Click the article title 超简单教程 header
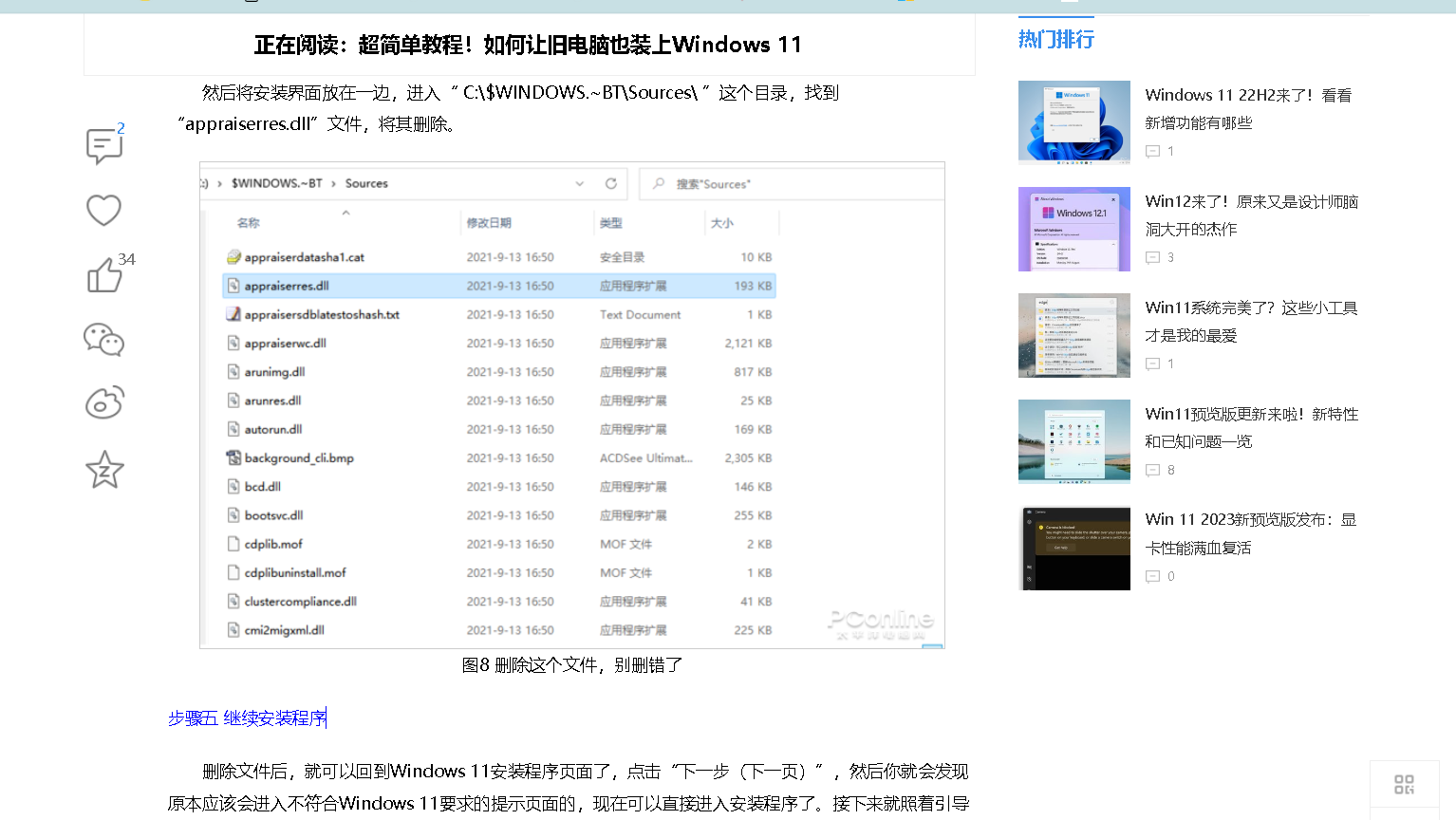The image size is (1456, 820). (528, 45)
